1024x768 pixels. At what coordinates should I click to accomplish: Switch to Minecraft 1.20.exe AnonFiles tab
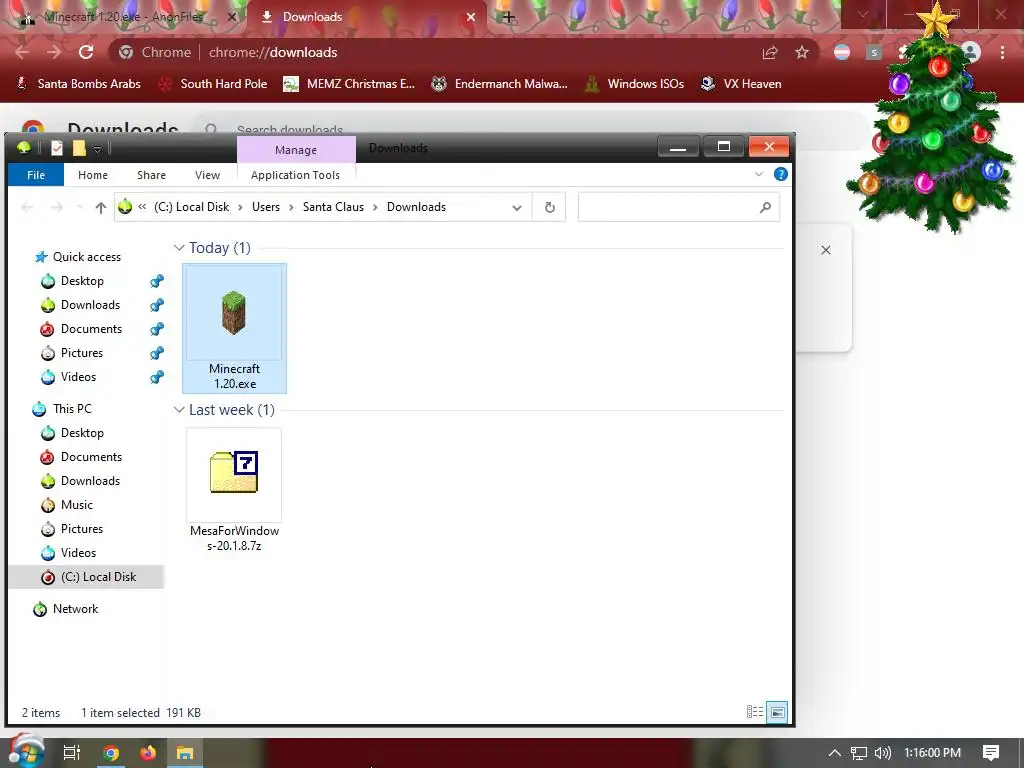(x=123, y=17)
